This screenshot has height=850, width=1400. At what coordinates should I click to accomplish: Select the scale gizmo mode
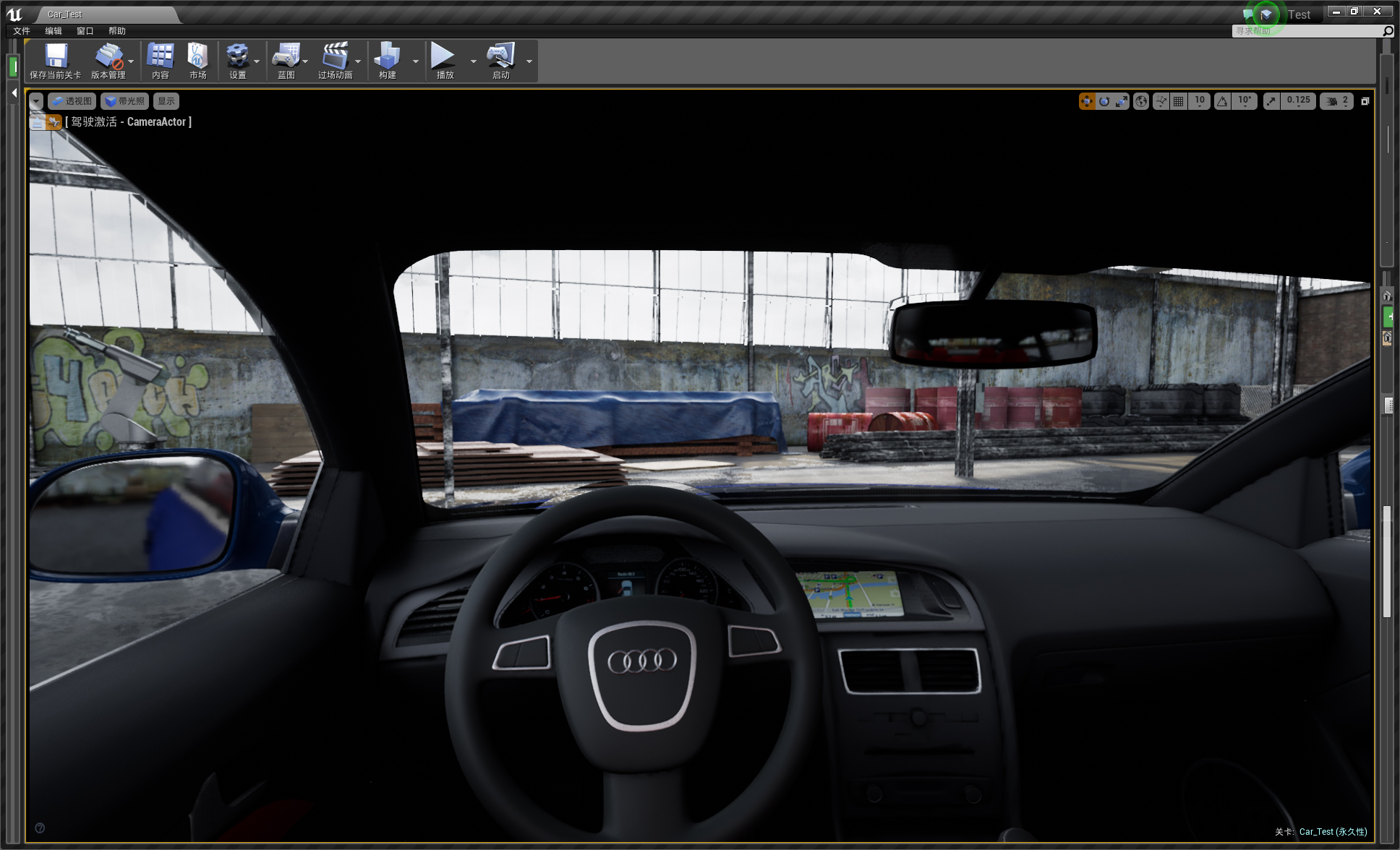1122,101
